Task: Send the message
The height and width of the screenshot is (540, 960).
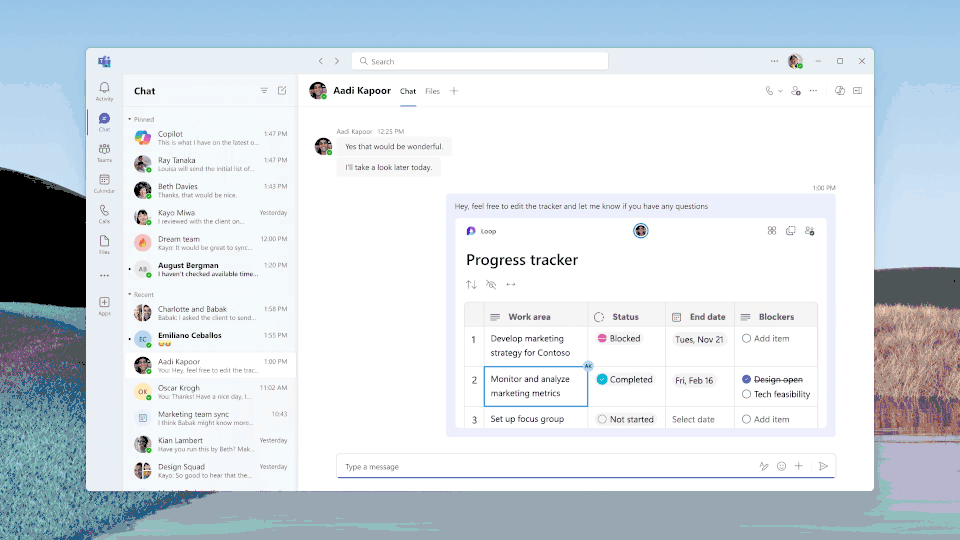Action: 823,467
